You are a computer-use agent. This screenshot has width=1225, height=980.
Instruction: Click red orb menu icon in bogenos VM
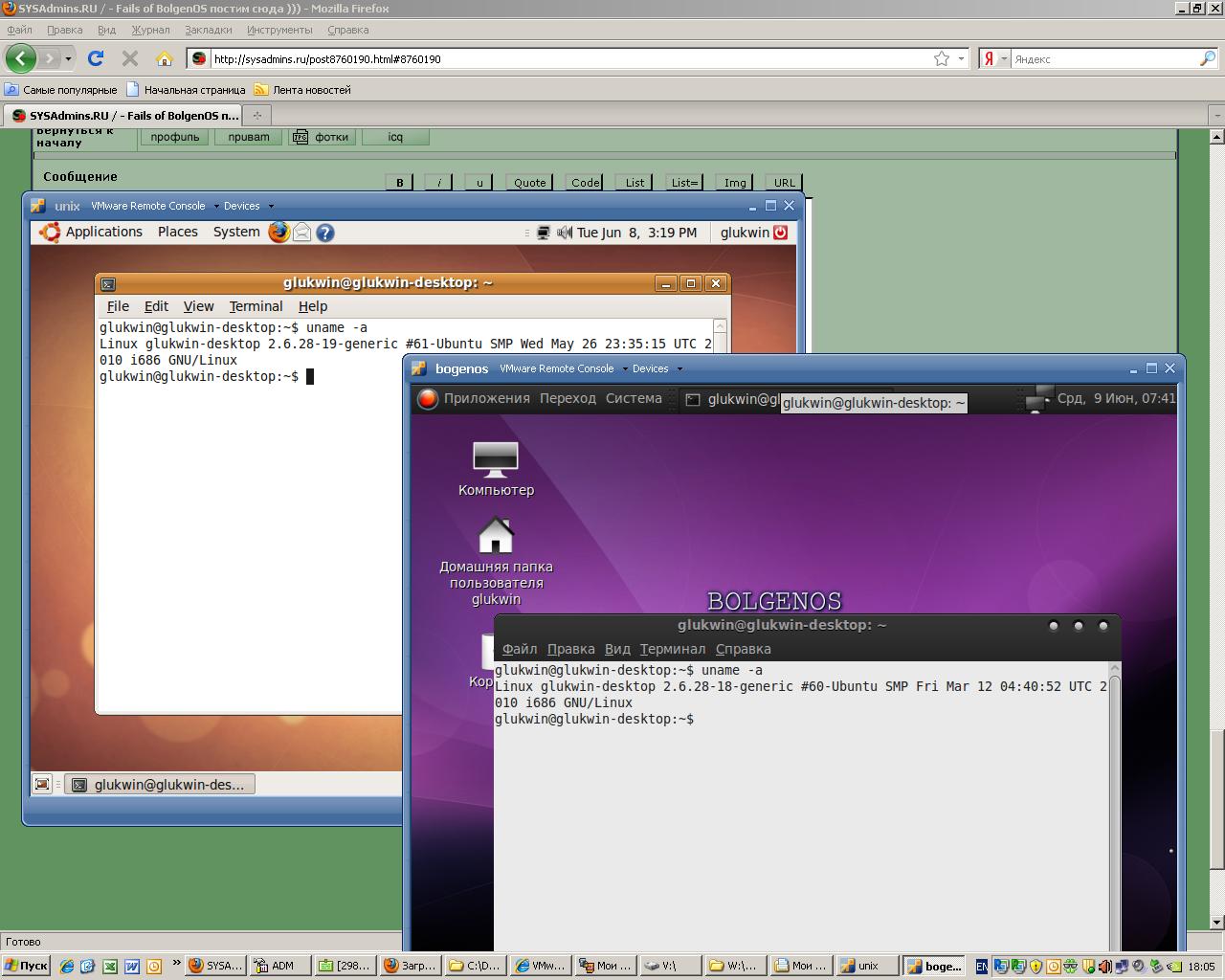point(428,399)
